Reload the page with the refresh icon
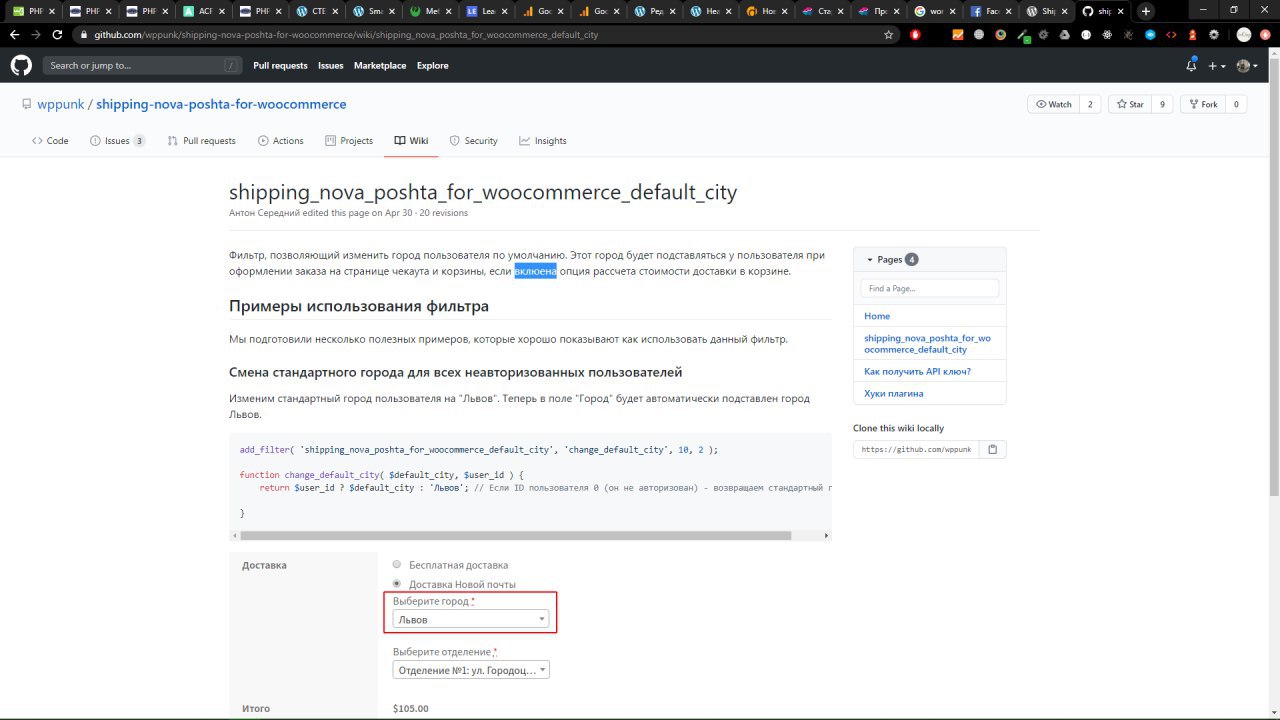 click(x=58, y=34)
